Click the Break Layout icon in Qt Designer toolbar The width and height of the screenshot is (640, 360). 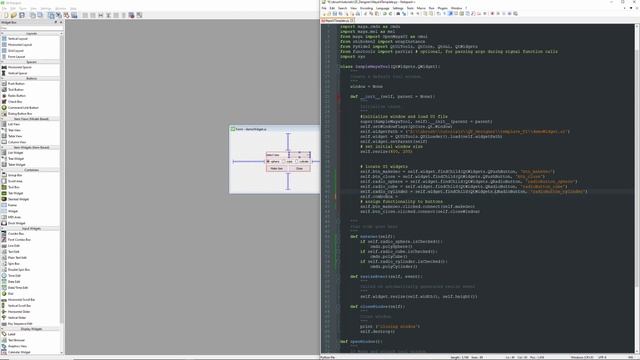131,15
